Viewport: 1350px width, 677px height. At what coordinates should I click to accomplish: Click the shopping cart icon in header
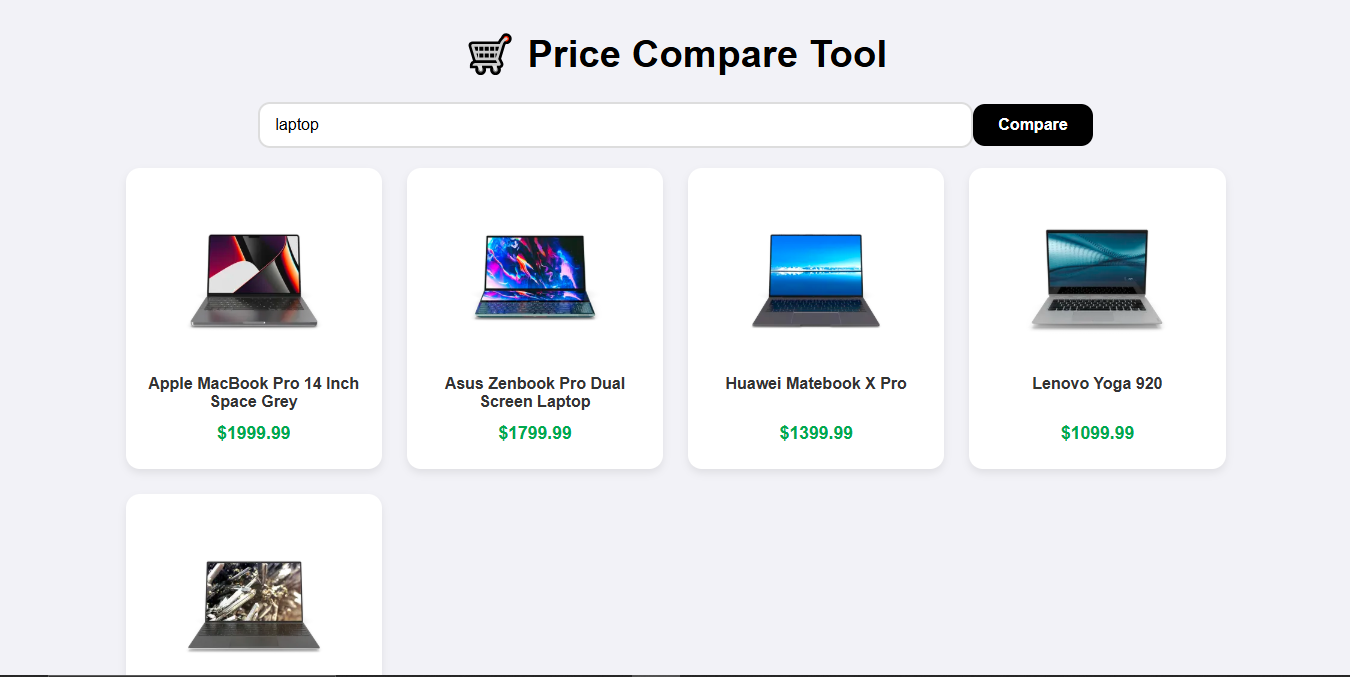(489, 54)
